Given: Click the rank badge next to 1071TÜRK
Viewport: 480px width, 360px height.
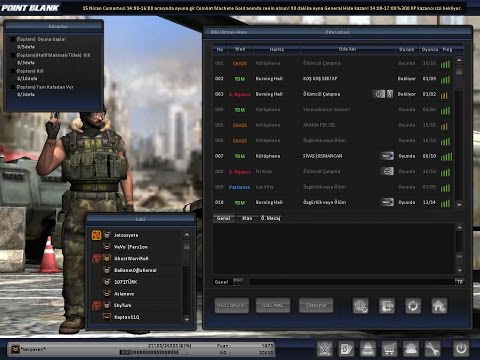Looking at the screenshot, I should [x=107, y=282].
